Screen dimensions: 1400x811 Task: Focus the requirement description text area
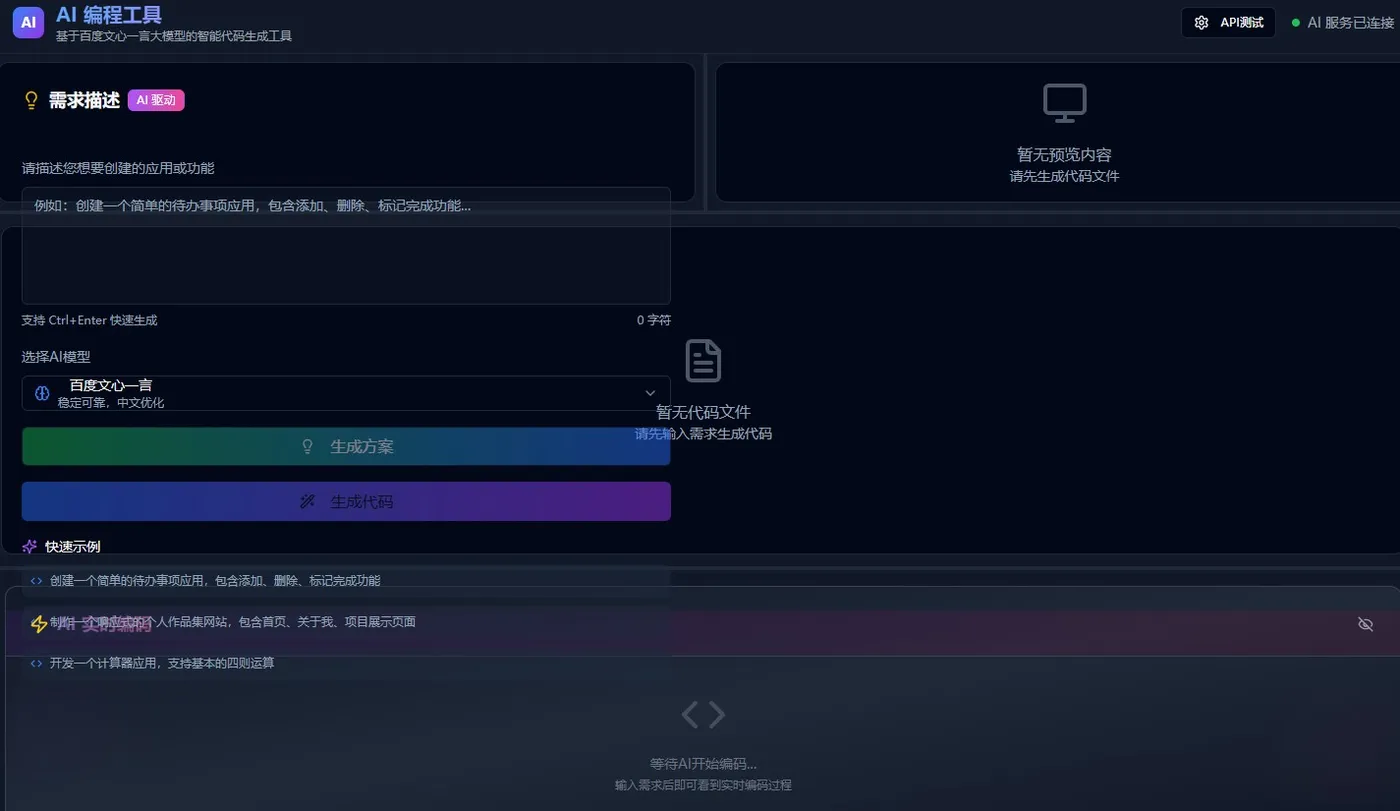346,245
